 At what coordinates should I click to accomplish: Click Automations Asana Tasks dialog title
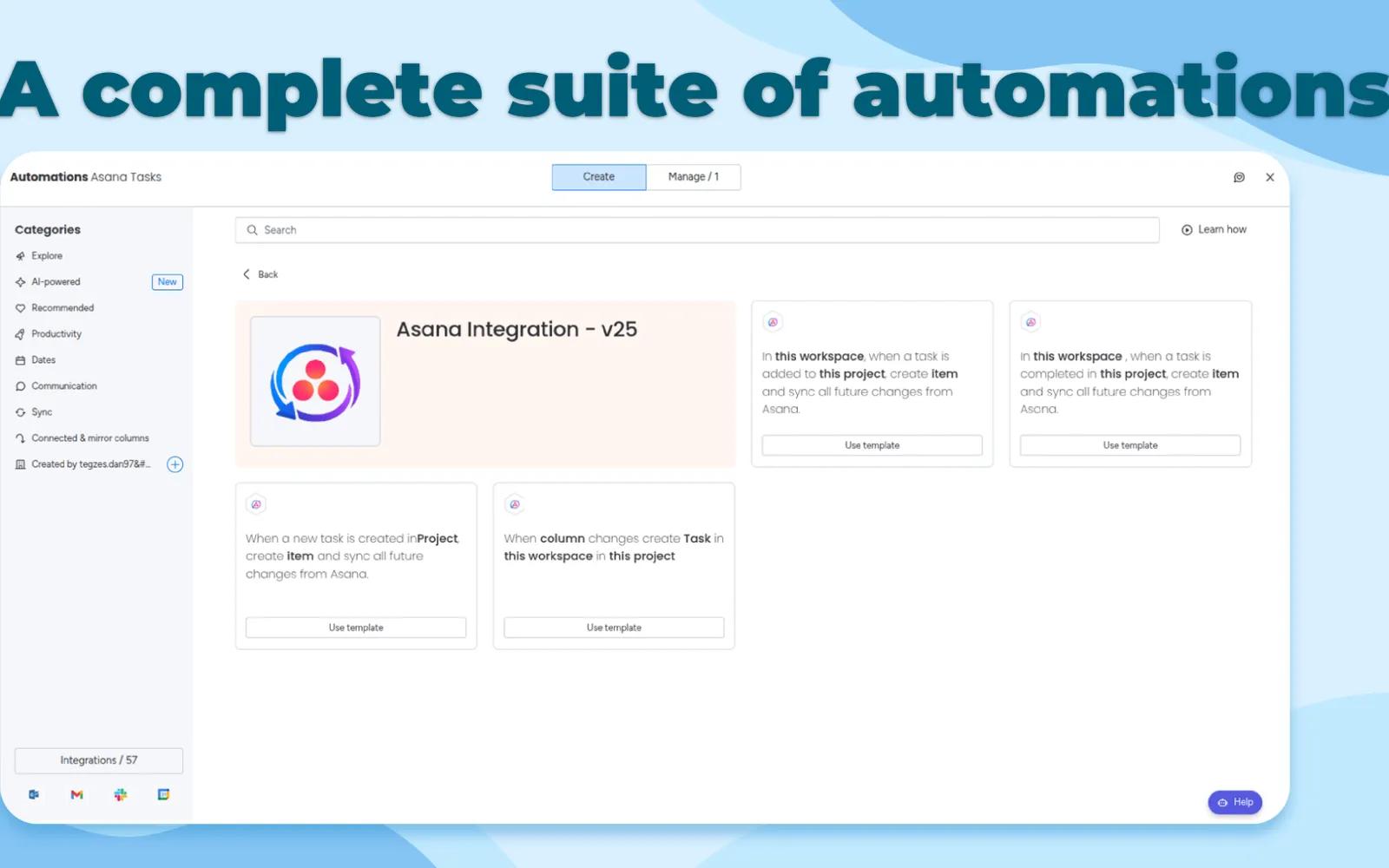pyautogui.click(x=86, y=177)
